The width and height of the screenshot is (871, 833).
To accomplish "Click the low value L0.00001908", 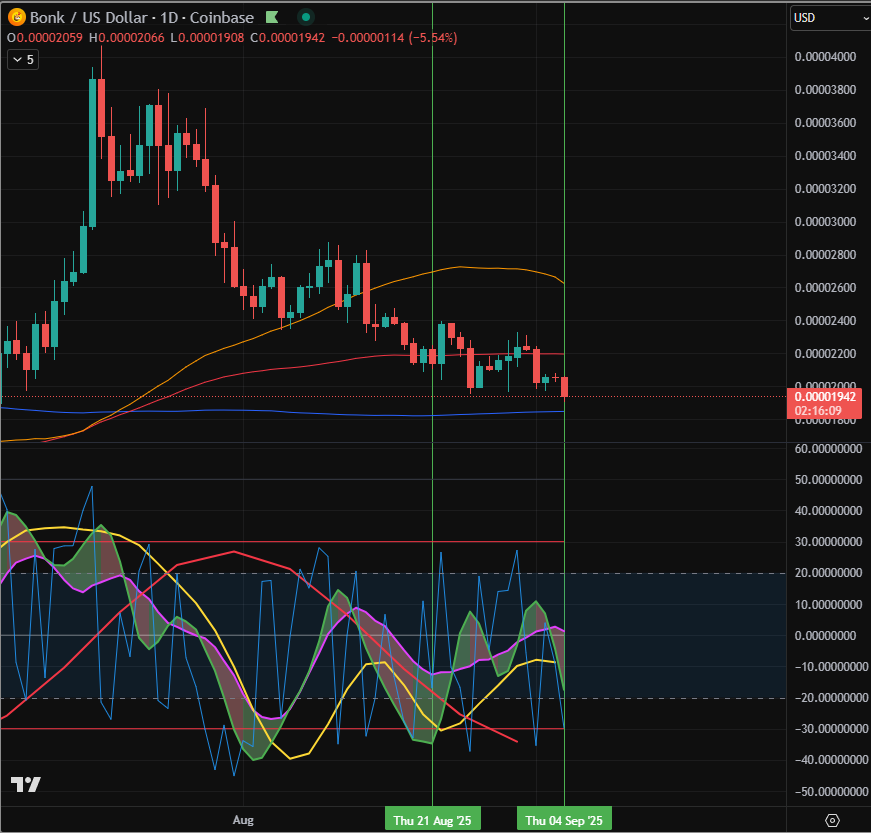I will coord(207,38).
